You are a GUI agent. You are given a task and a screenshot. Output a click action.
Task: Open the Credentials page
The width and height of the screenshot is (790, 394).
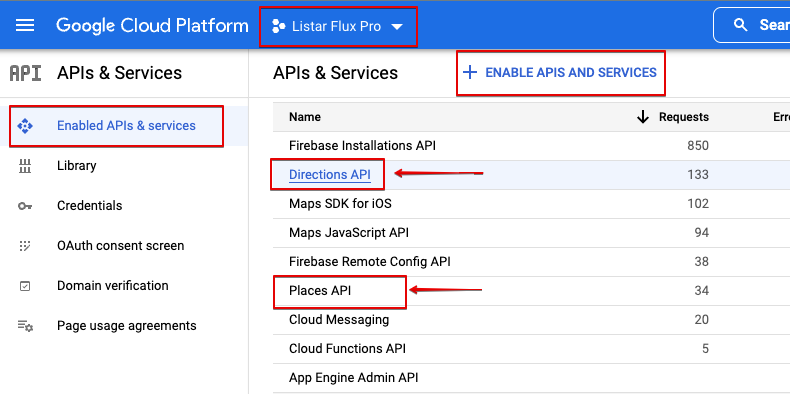tap(90, 206)
